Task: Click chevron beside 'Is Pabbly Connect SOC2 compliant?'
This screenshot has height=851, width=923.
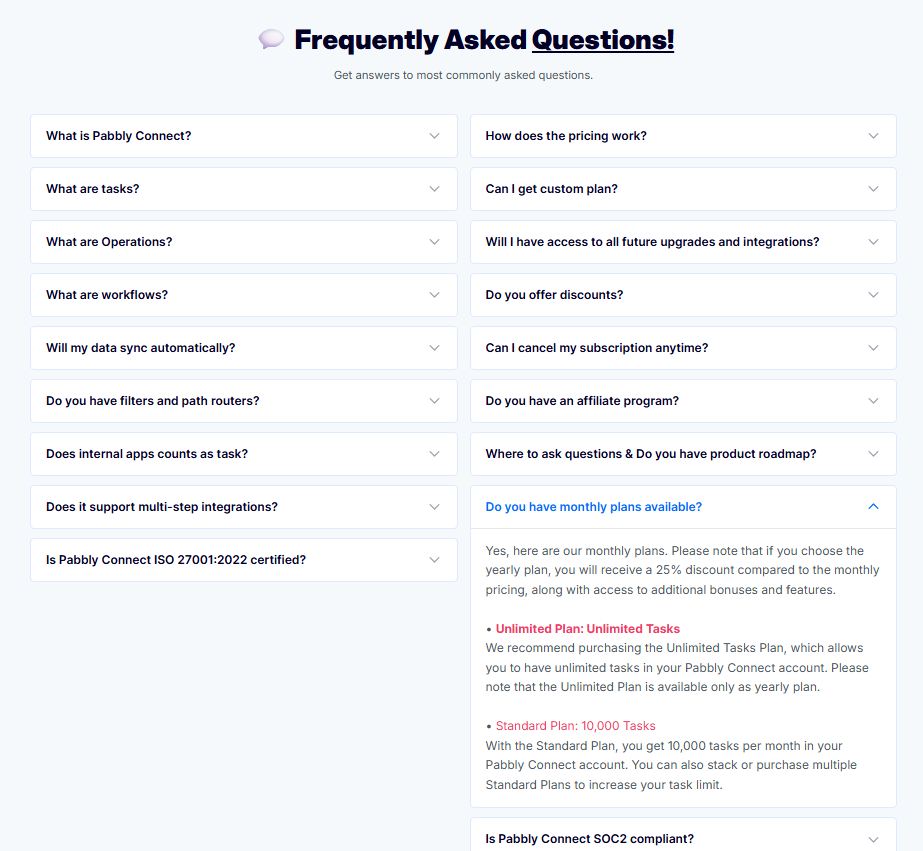Action: 874,839
